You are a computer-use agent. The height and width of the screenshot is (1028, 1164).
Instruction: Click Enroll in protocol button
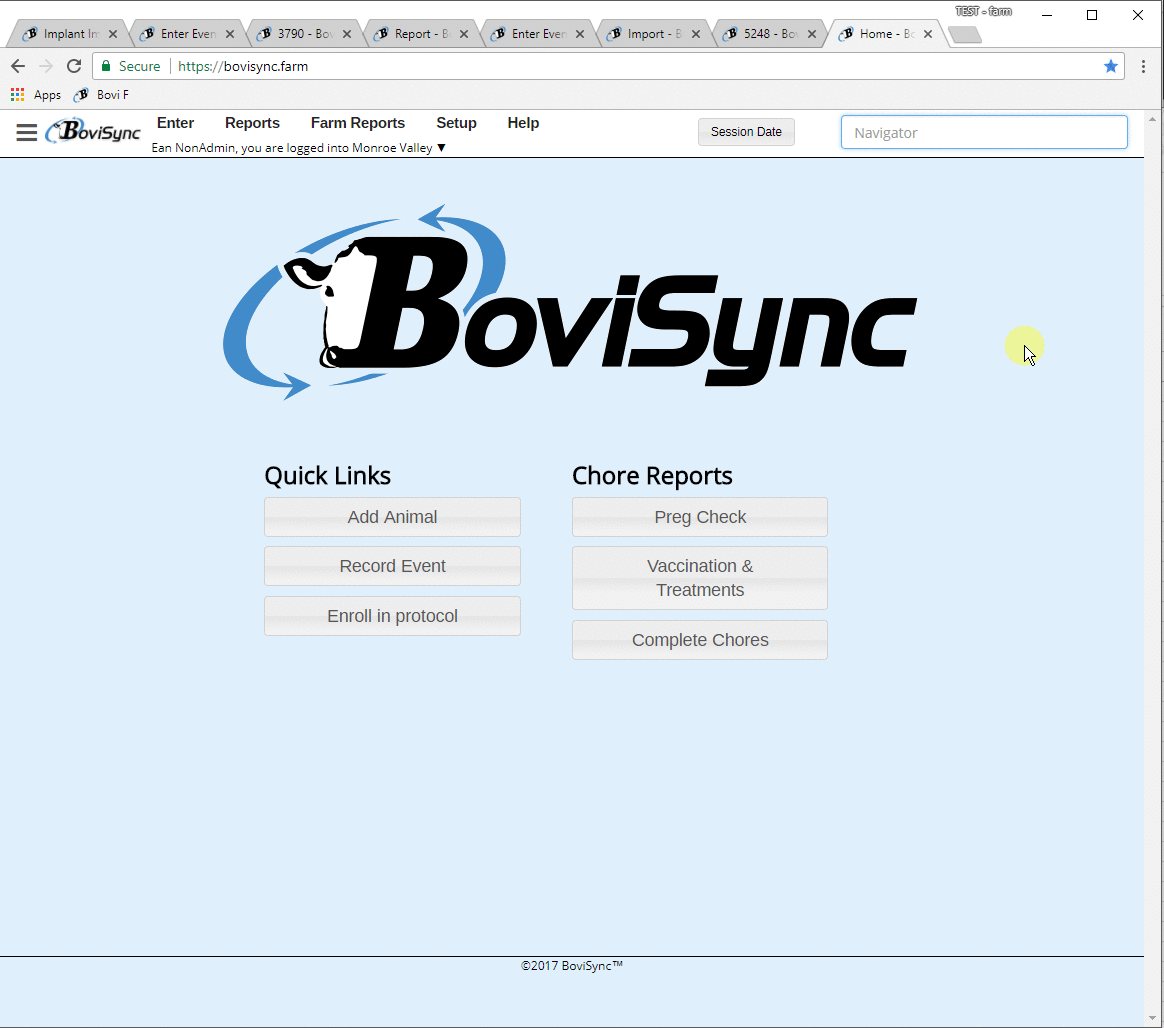(x=392, y=615)
